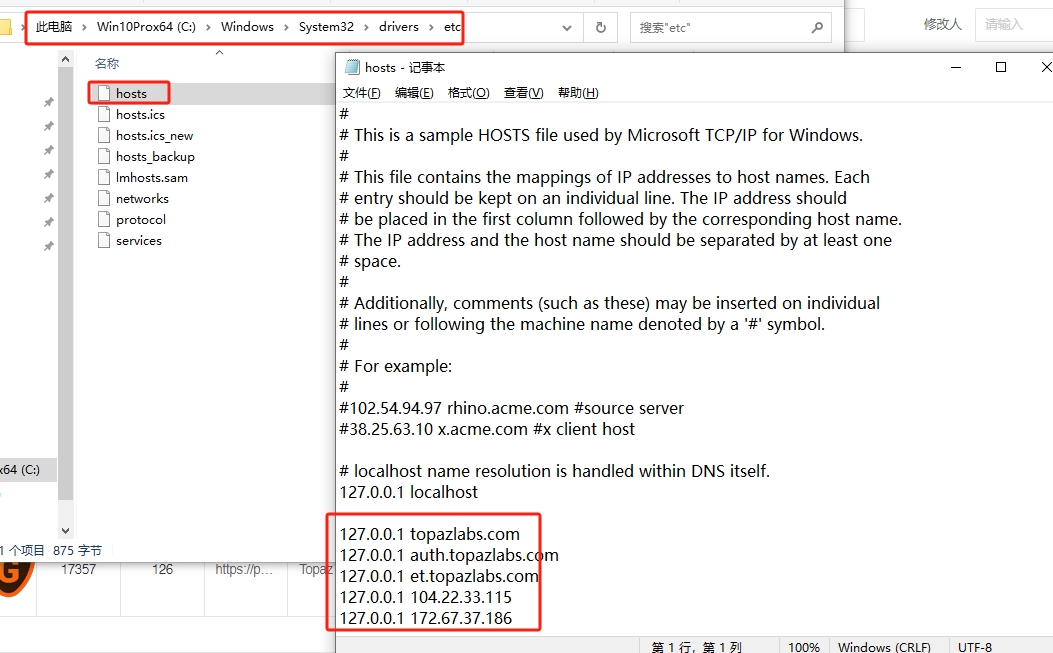The image size is (1053, 653).
Task: Click 此电脑 in the address breadcrumb
Action: [54, 27]
